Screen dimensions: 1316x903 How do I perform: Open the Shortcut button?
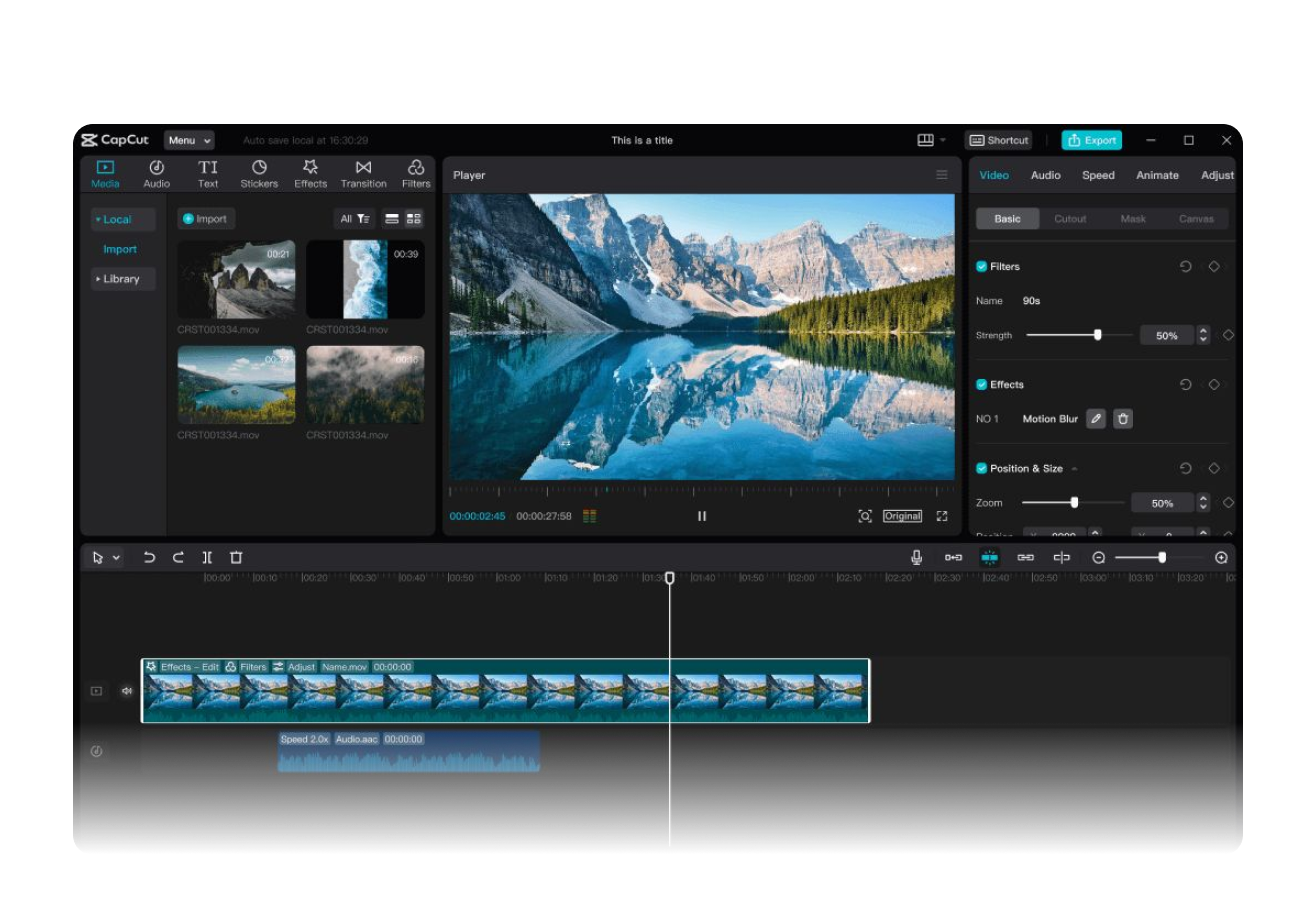pos(999,141)
